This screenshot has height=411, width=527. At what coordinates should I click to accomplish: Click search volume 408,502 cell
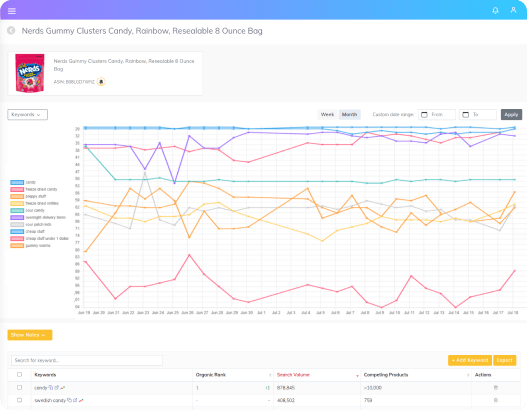pos(286,400)
